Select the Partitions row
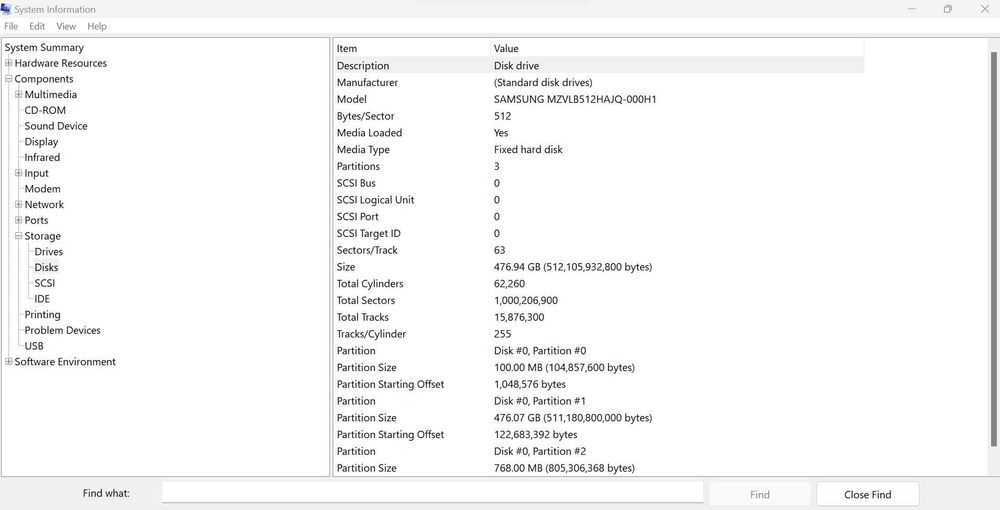The width and height of the screenshot is (1000, 510). [599, 166]
